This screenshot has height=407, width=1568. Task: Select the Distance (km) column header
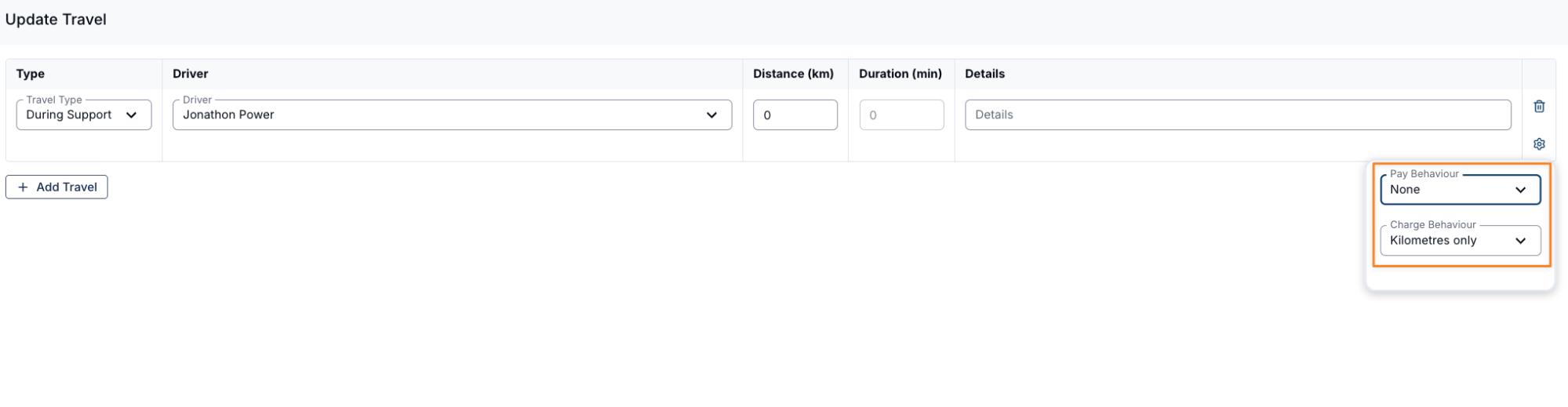click(x=793, y=74)
